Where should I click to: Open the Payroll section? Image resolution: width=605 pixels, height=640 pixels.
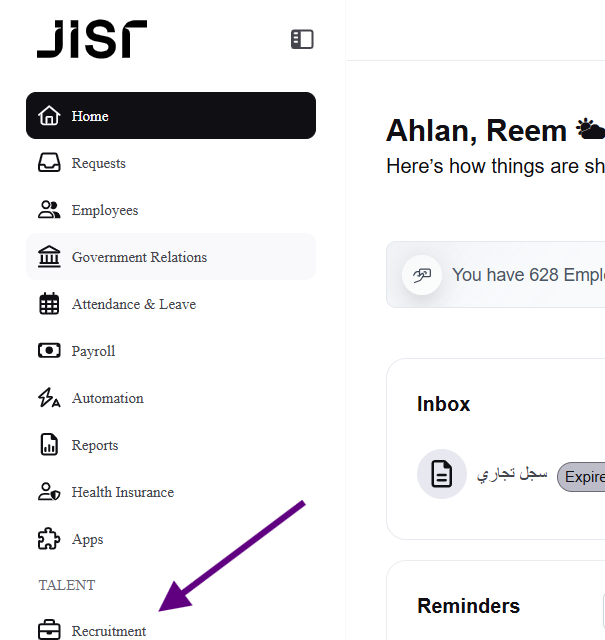(93, 351)
